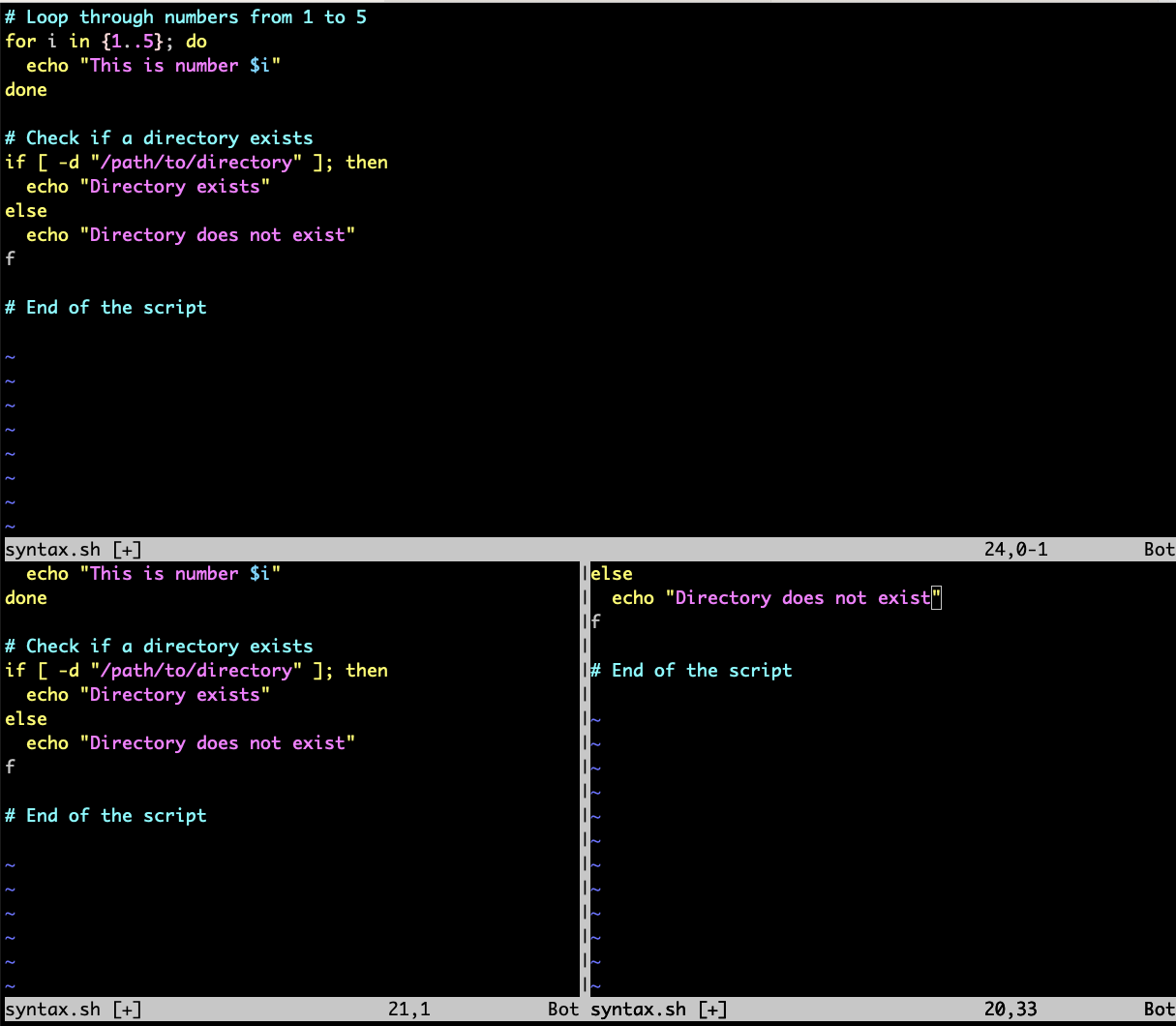Click the then keyword on the if line

(367, 162)
